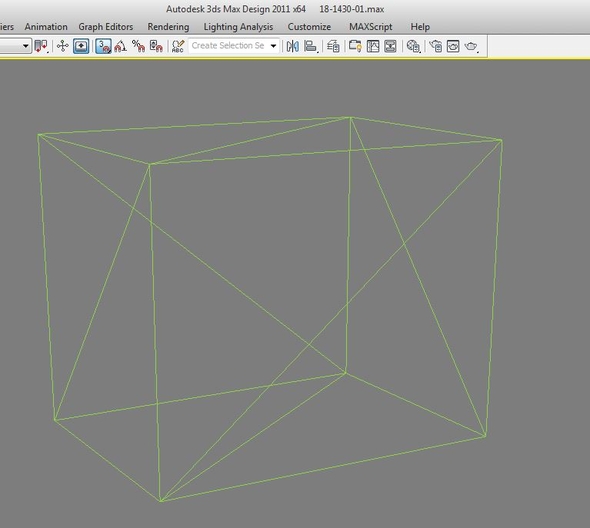Click the Render Production teapot icon
The height and width of the screenshot is (528, 590).
point(471,46)
